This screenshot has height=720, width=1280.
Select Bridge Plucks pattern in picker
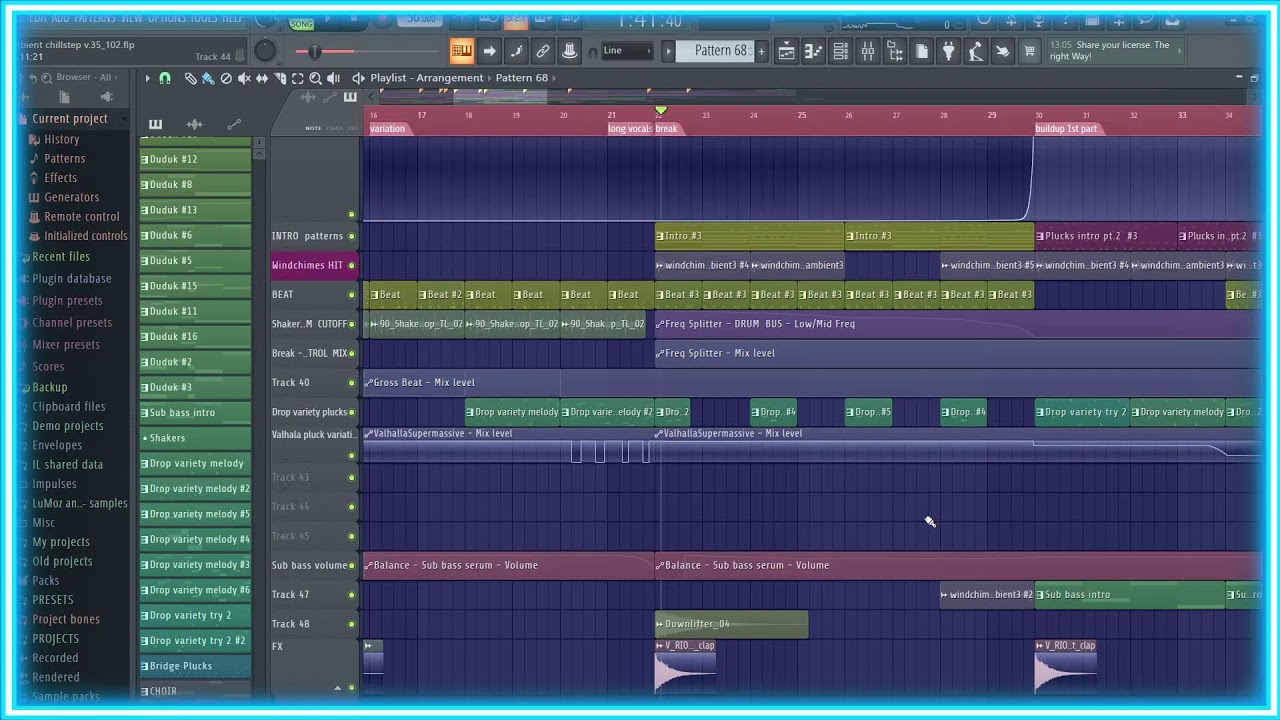coord(195,667)
